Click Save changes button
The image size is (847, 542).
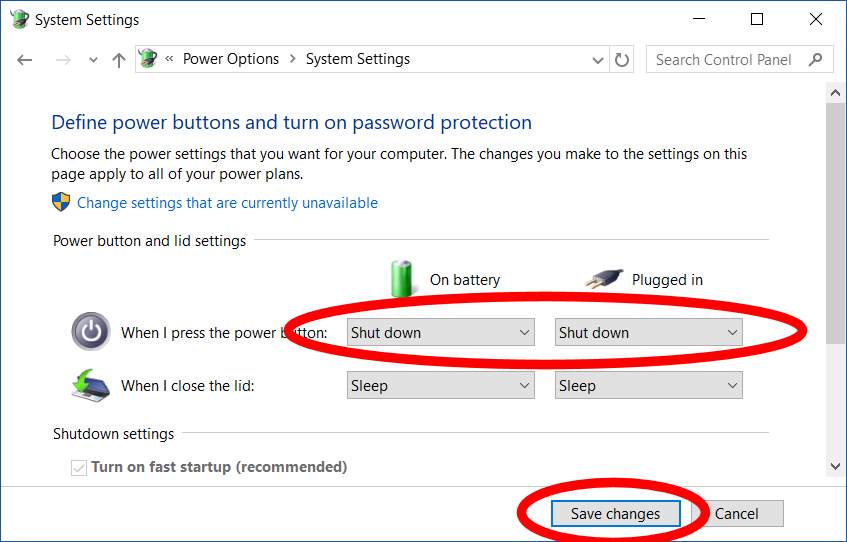[x=615, y=514]
